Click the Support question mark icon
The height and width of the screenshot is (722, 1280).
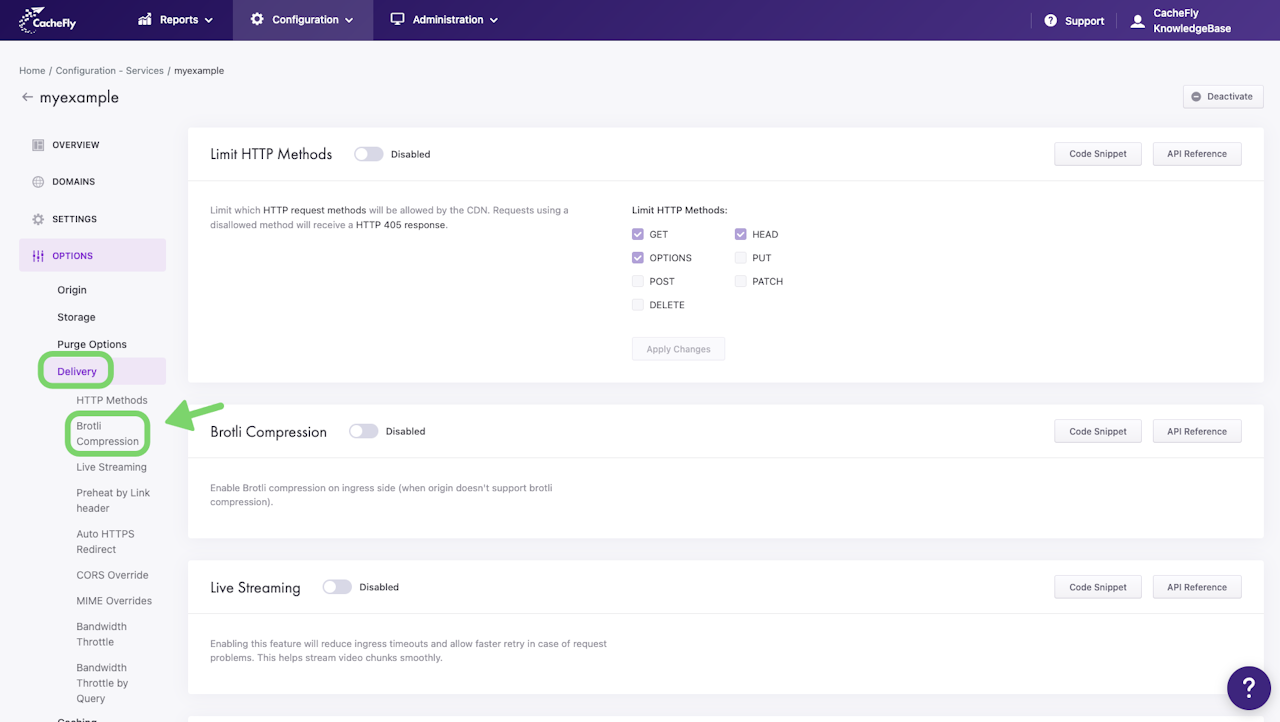1050,21
